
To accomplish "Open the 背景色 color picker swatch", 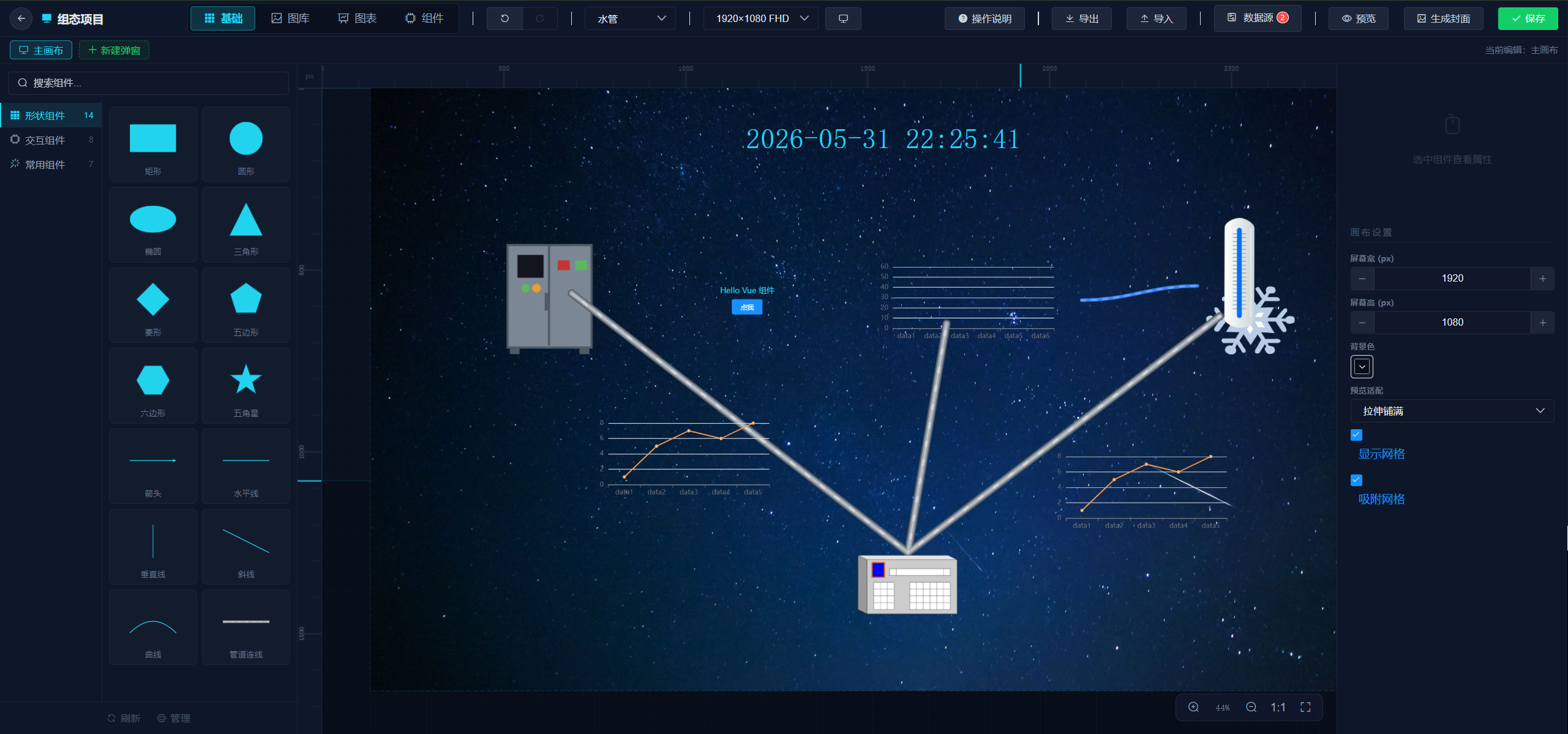I will 1362,367.
